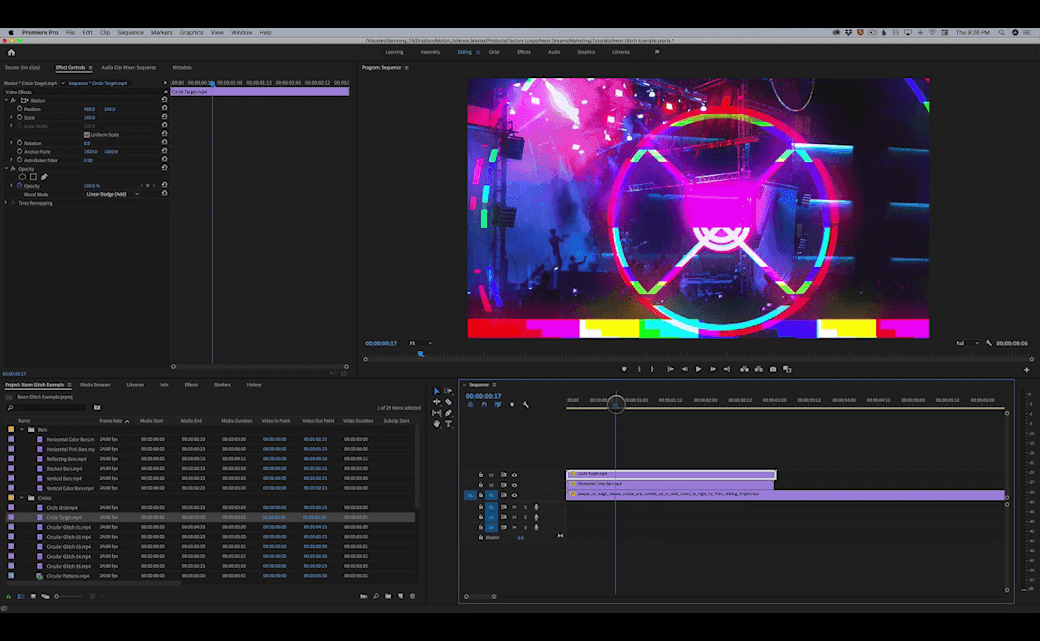Reset the Rotation parameter
The height and width of the screenshot is (641, 1040).
coord(164,143)
